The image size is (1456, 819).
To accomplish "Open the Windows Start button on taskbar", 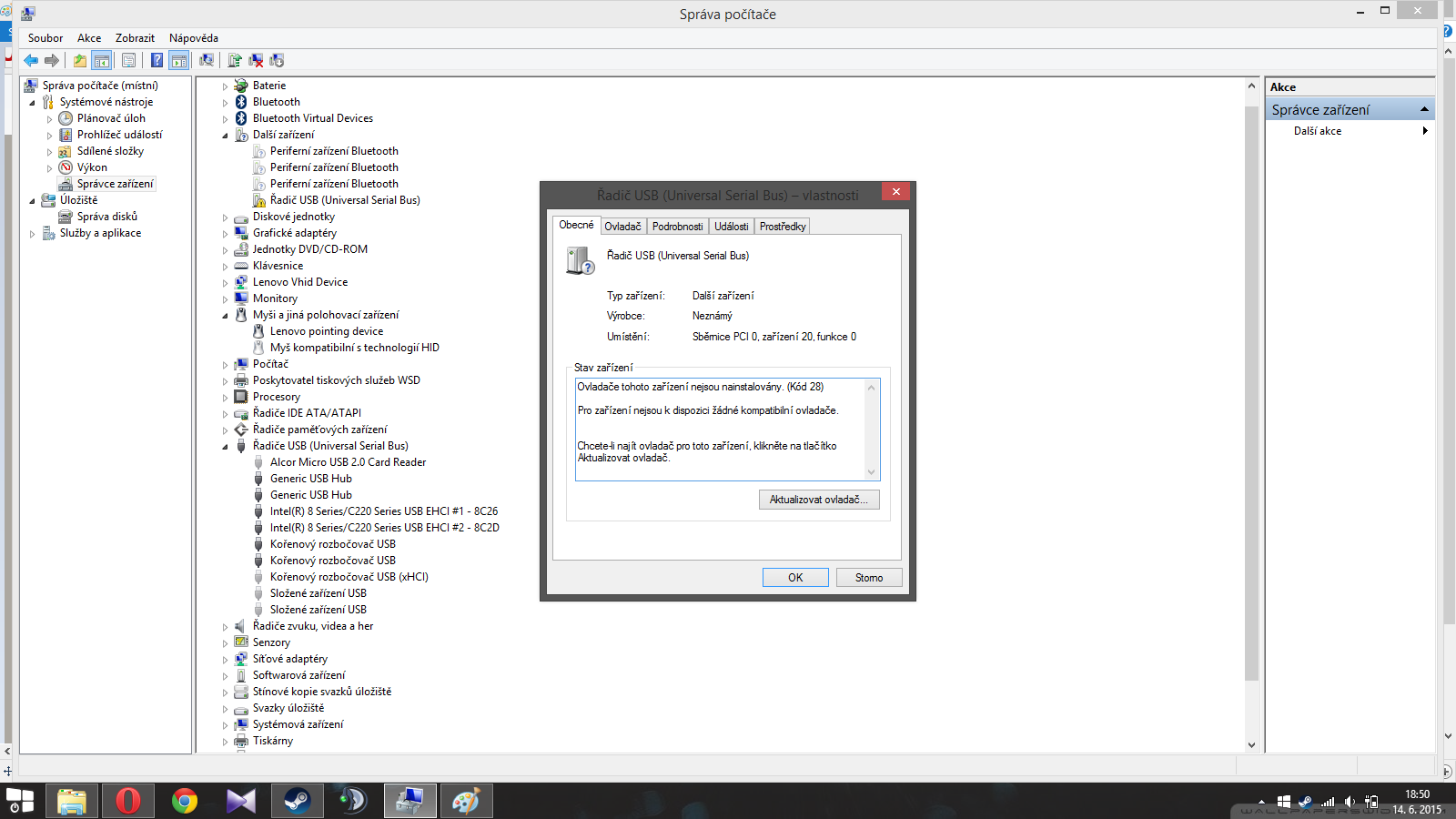I will click(20, 801).
